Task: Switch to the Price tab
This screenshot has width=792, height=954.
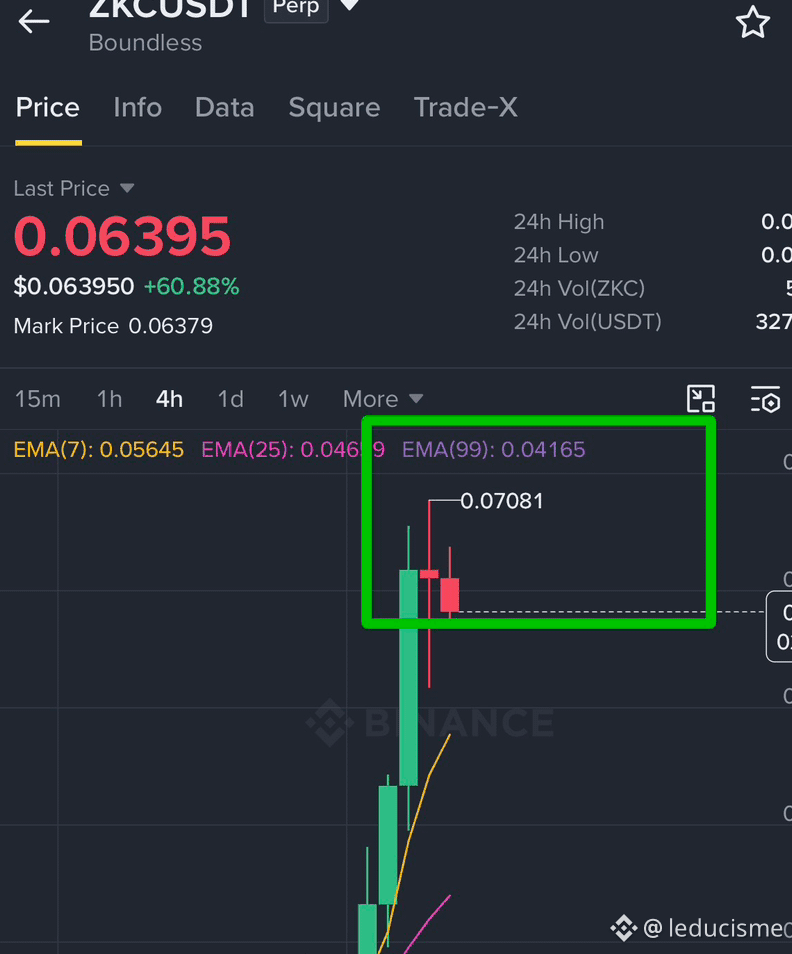Action: coord(47,108)
